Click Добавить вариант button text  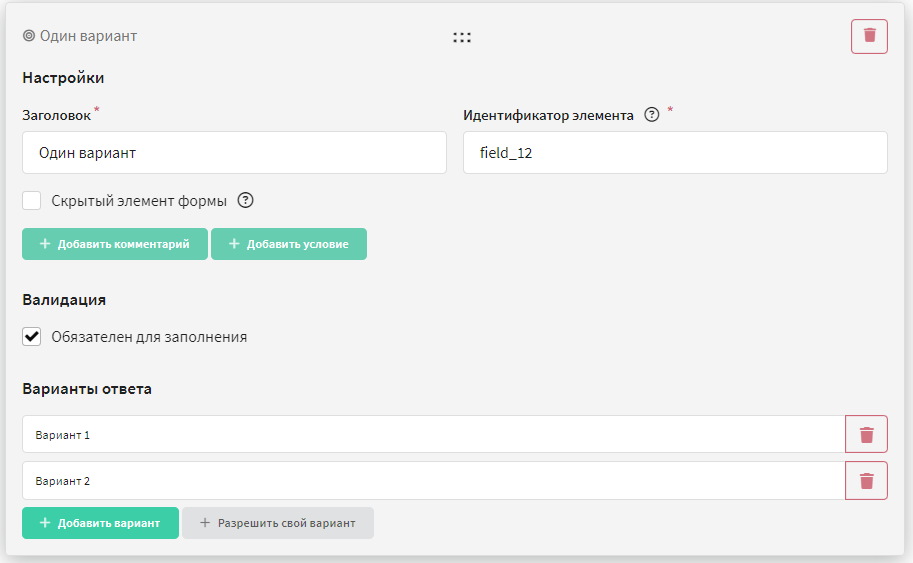pyautogui.click(x=109, y=523)
